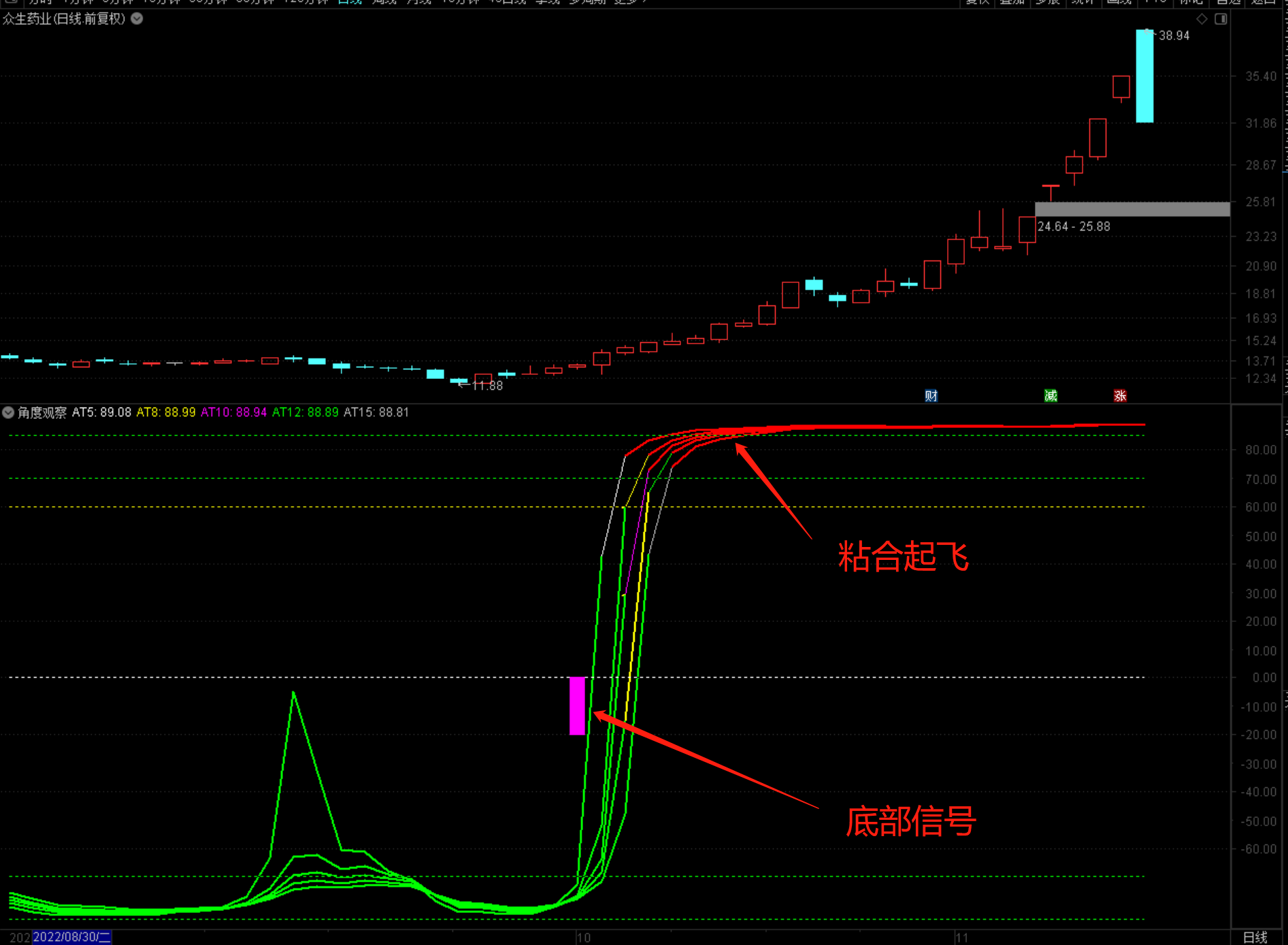The height and width of the screenshot is (945, 1288).
Task: Select the AT15 indicator label
Action: tap(376, 412)
